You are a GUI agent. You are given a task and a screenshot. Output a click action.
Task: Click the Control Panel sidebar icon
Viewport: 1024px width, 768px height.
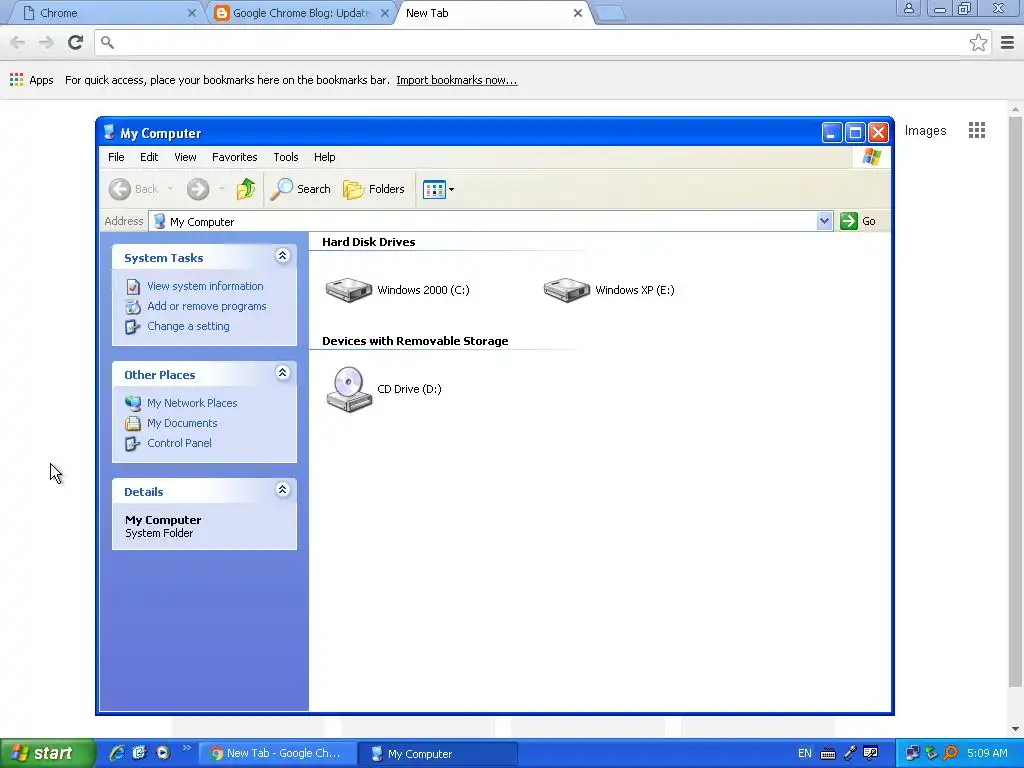tap(133, 444)
